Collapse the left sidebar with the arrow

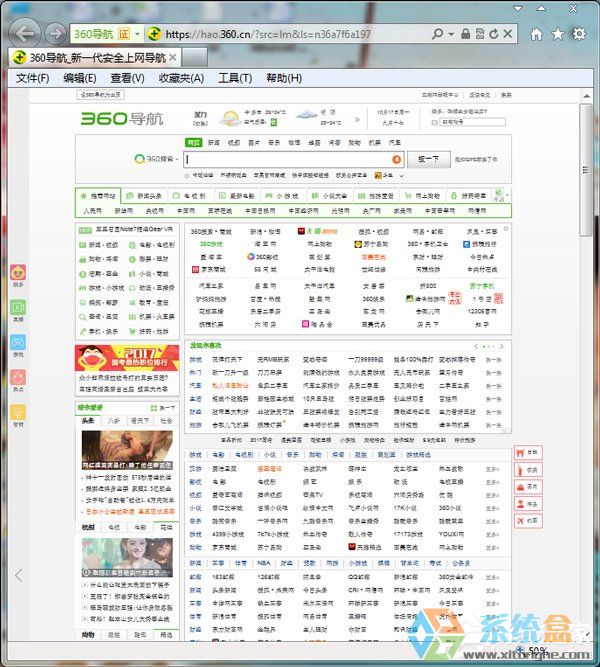(x=18, y=576)
